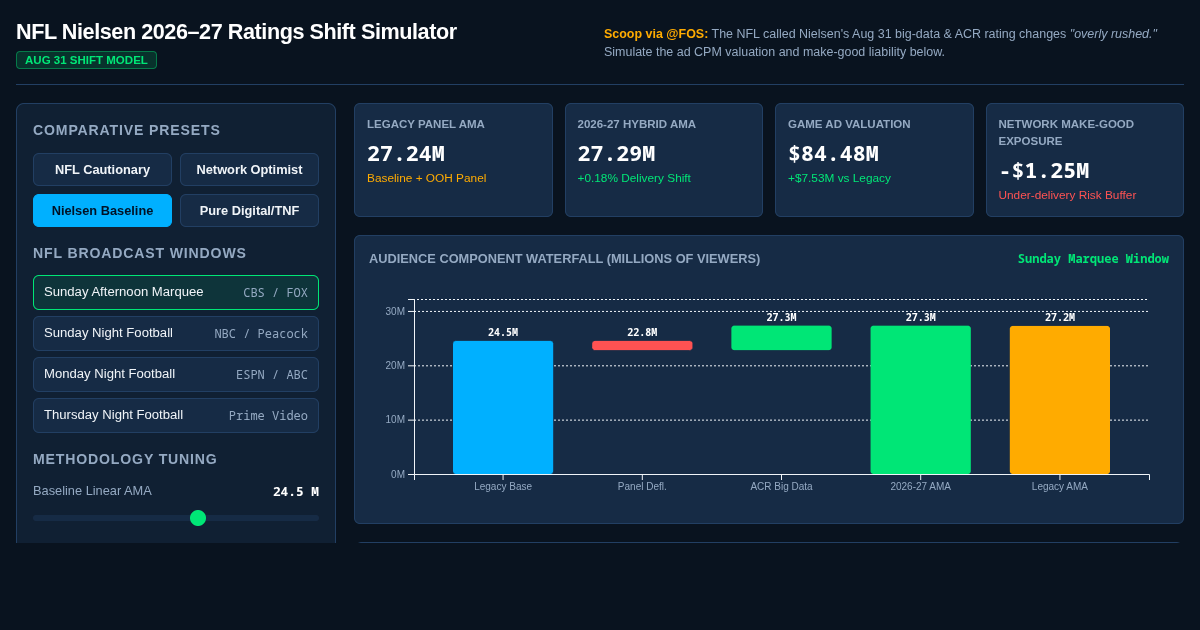Click 'Under-delivery Risk Buffer' text

click(1067, 195)
